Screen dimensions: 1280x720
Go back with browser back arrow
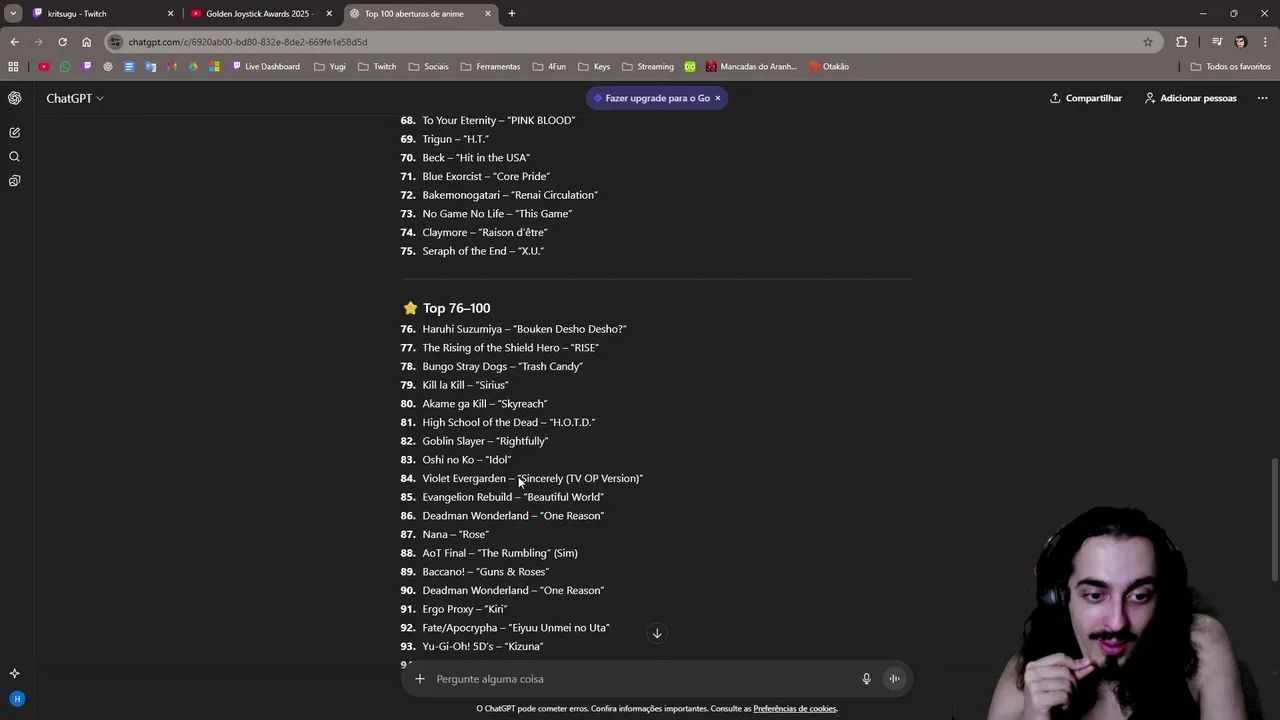coord(14,42)
